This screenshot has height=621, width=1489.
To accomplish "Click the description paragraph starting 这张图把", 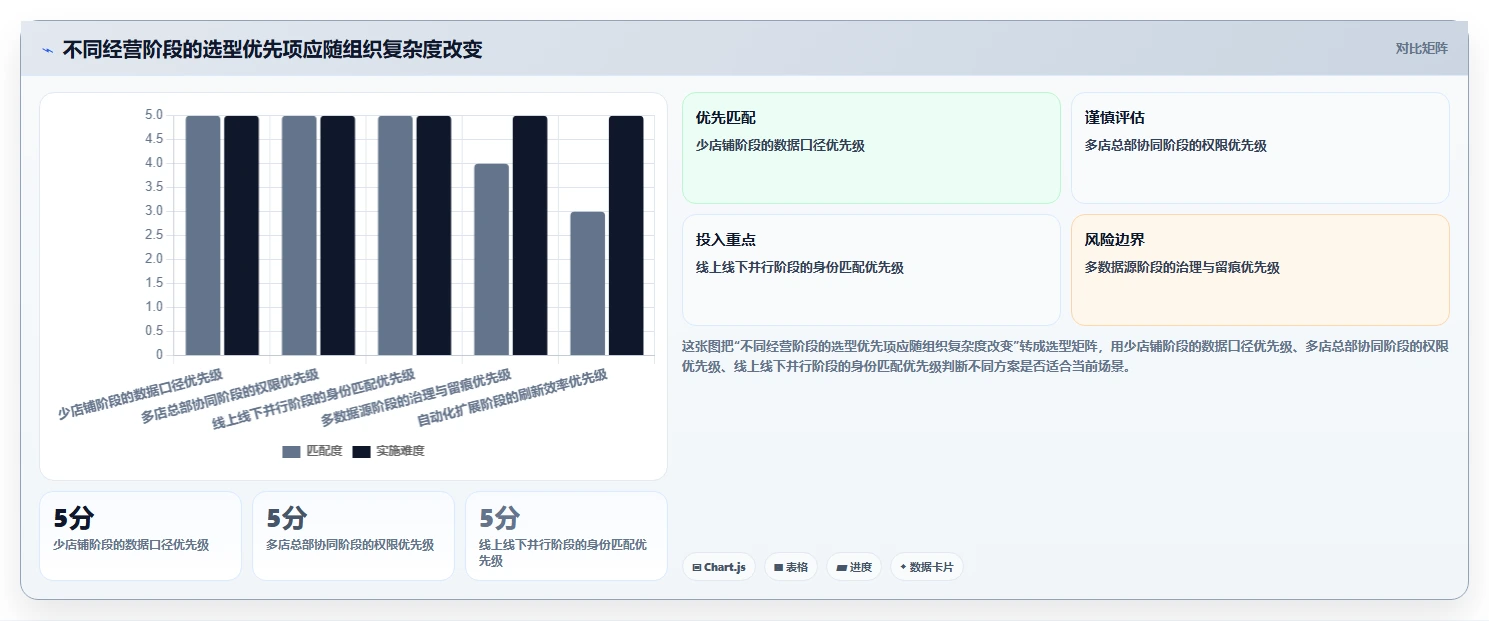I will pos(1065,356).
